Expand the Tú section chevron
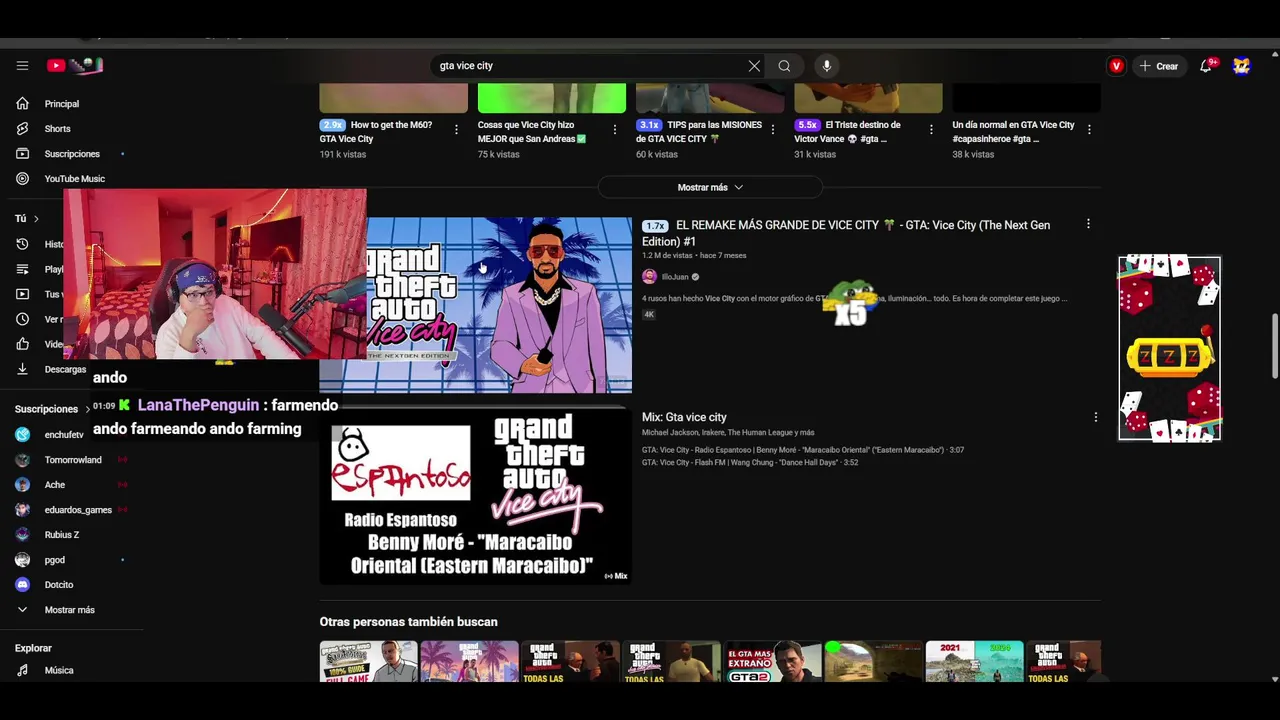 (x=36, y=219)
